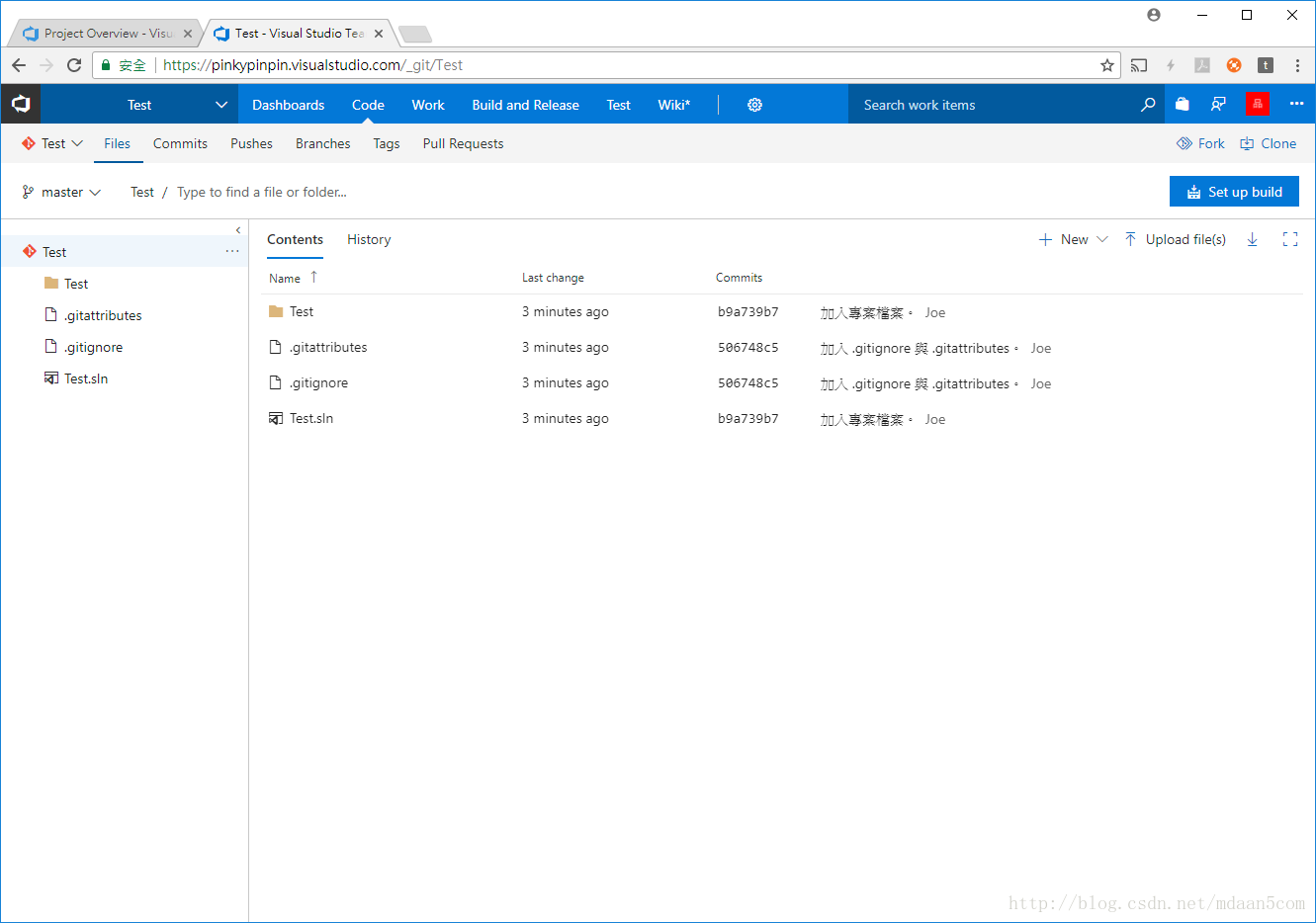Click the red user avatar
Viewport: 1316px width, 923px height.
coord(1257,104)
